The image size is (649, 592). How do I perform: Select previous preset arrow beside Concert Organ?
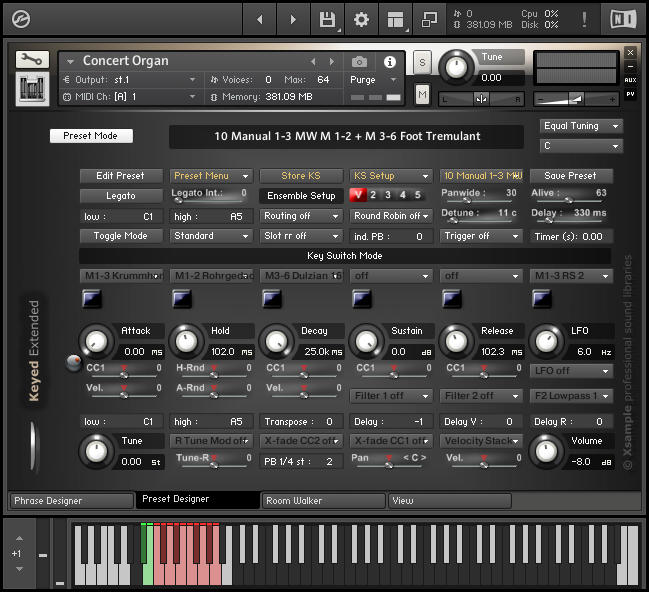[313, 62]
